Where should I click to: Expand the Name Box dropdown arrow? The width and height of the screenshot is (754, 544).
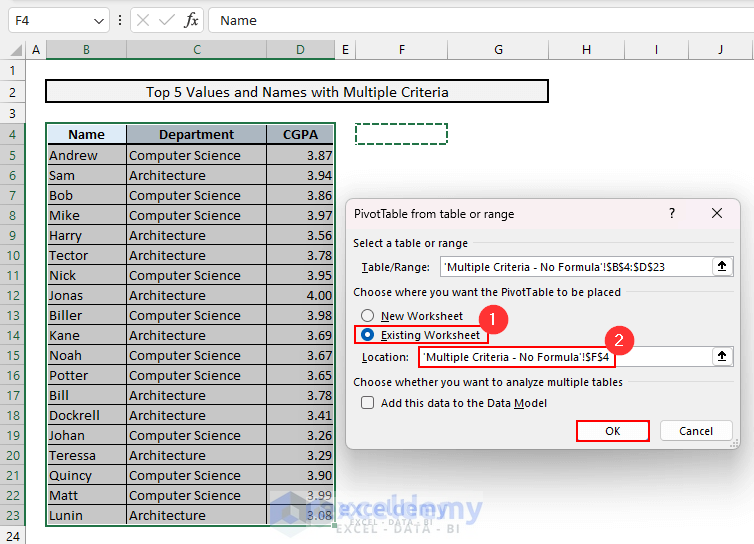click(99, 21)
